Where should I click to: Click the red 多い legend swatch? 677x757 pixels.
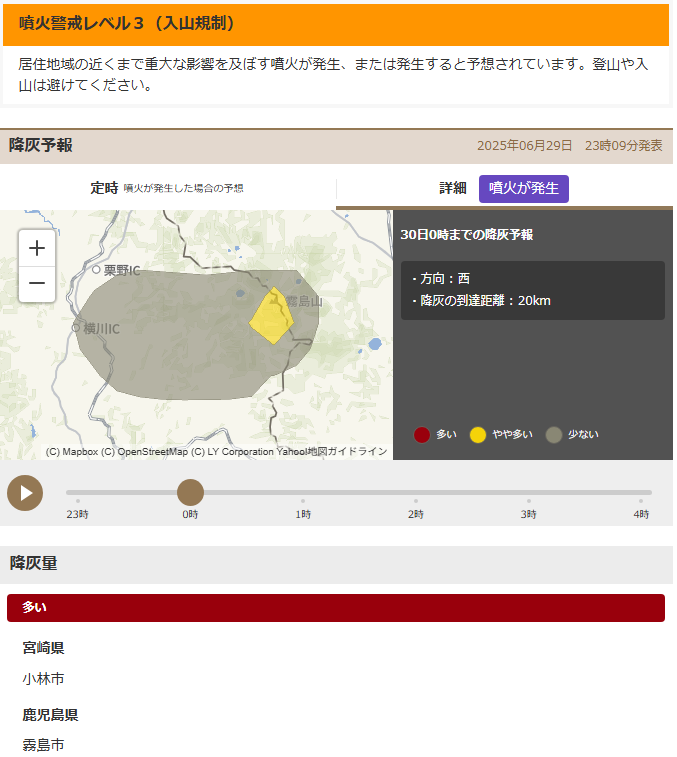click(422, 435)
